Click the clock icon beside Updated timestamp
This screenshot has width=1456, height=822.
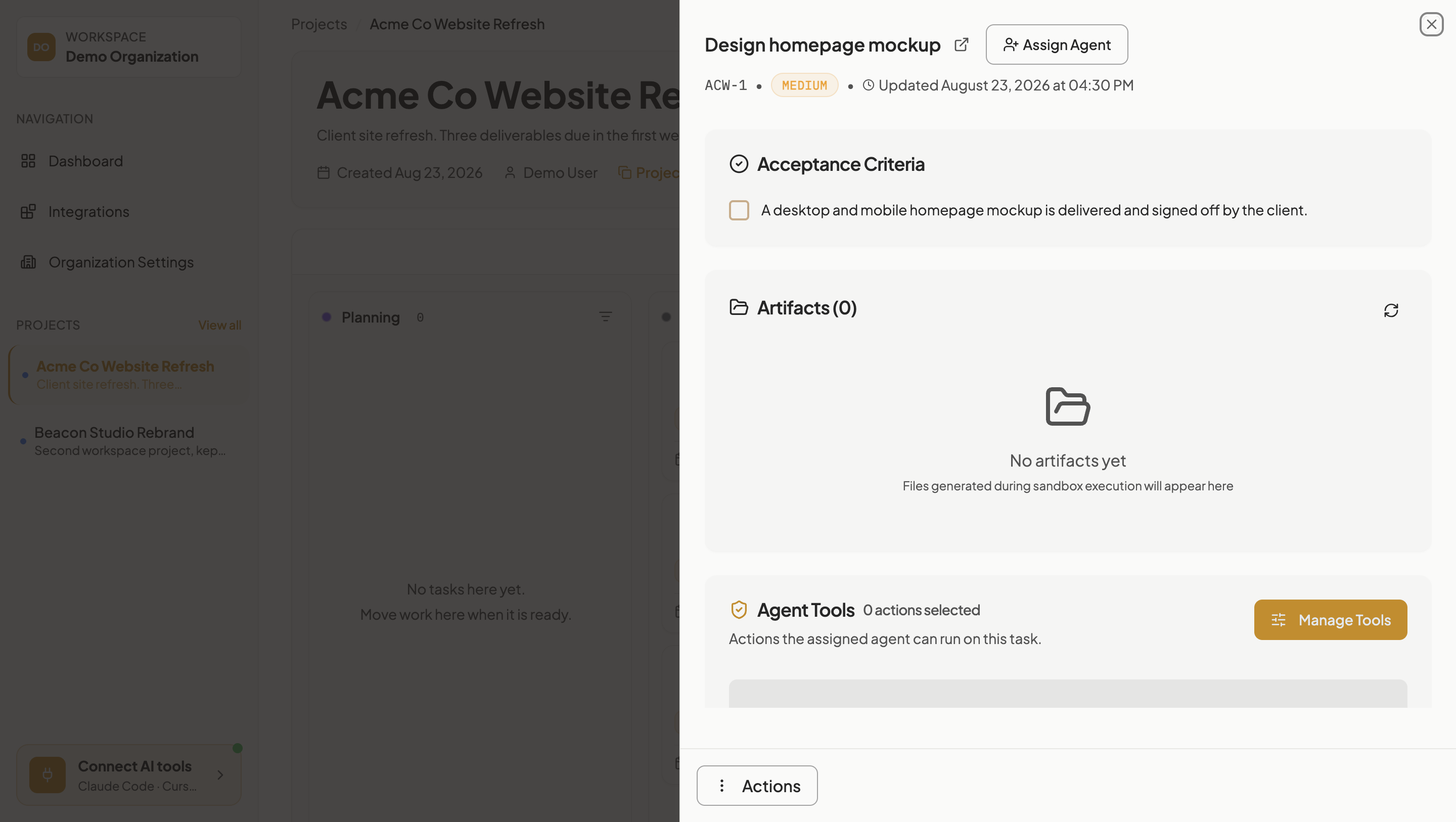coord(868,85)
